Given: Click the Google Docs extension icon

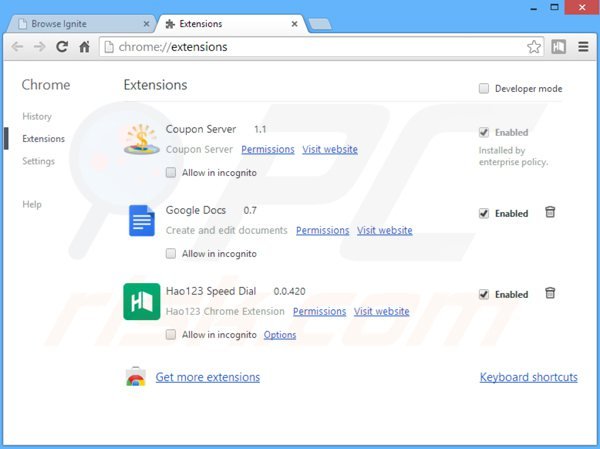Looking at the screenshot, I should click(142, 220).
